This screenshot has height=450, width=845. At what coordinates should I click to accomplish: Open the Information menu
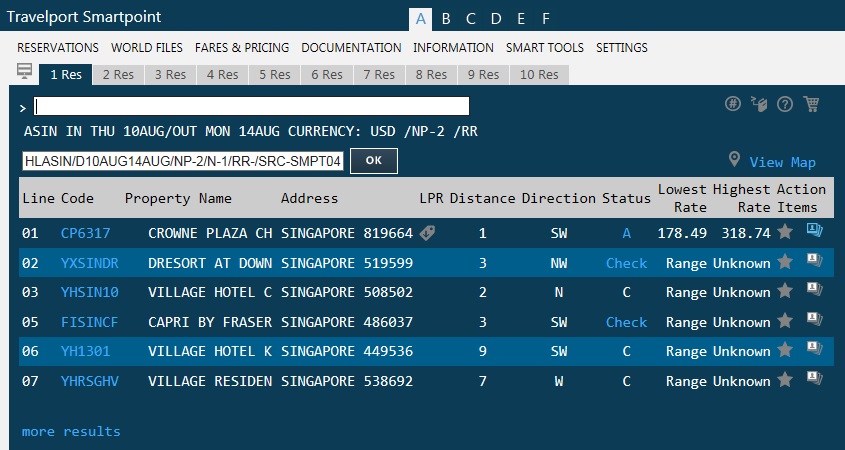click(x=453, y=47)
